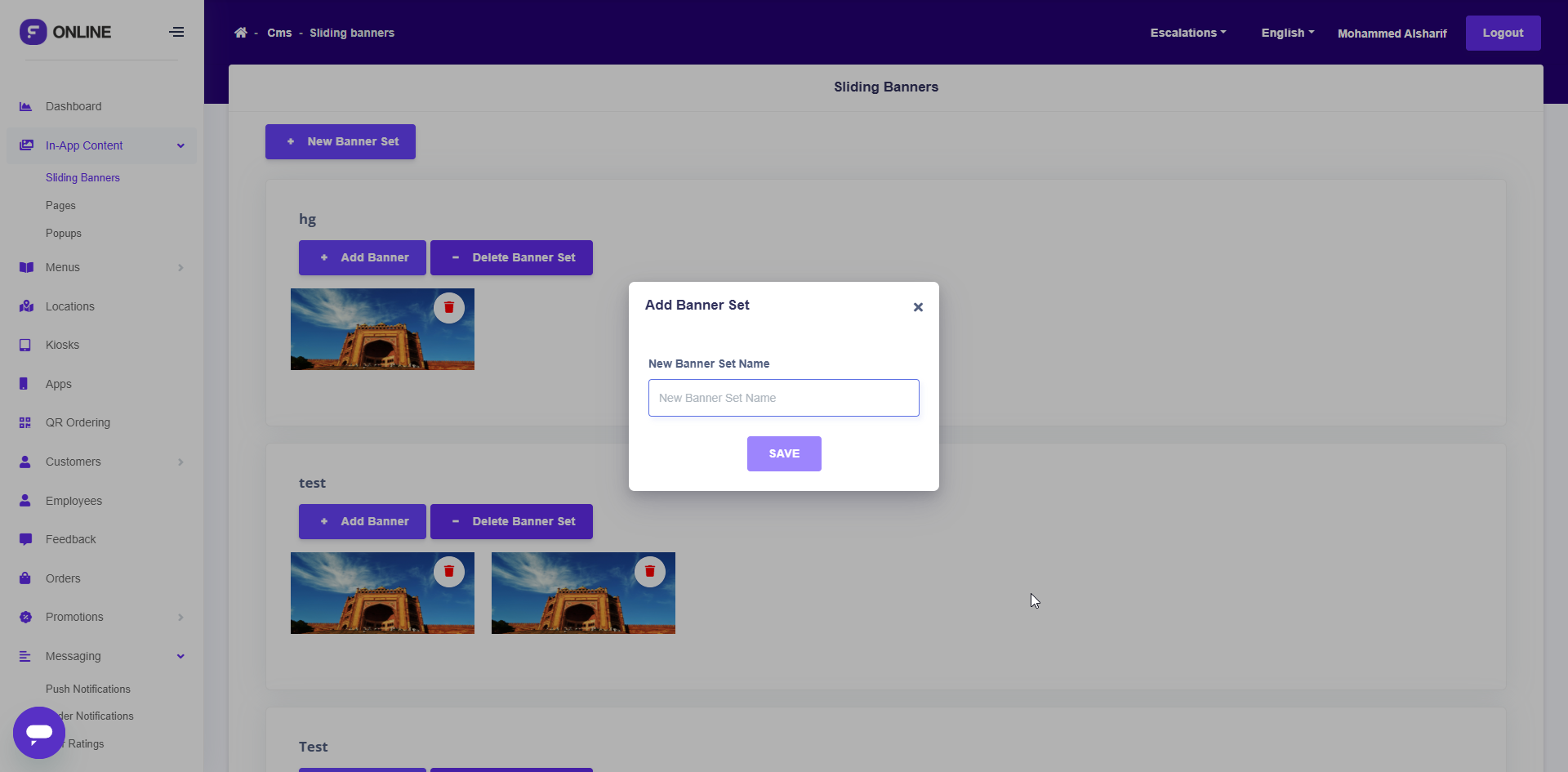Click the Locations map icon

coord(26,306)
